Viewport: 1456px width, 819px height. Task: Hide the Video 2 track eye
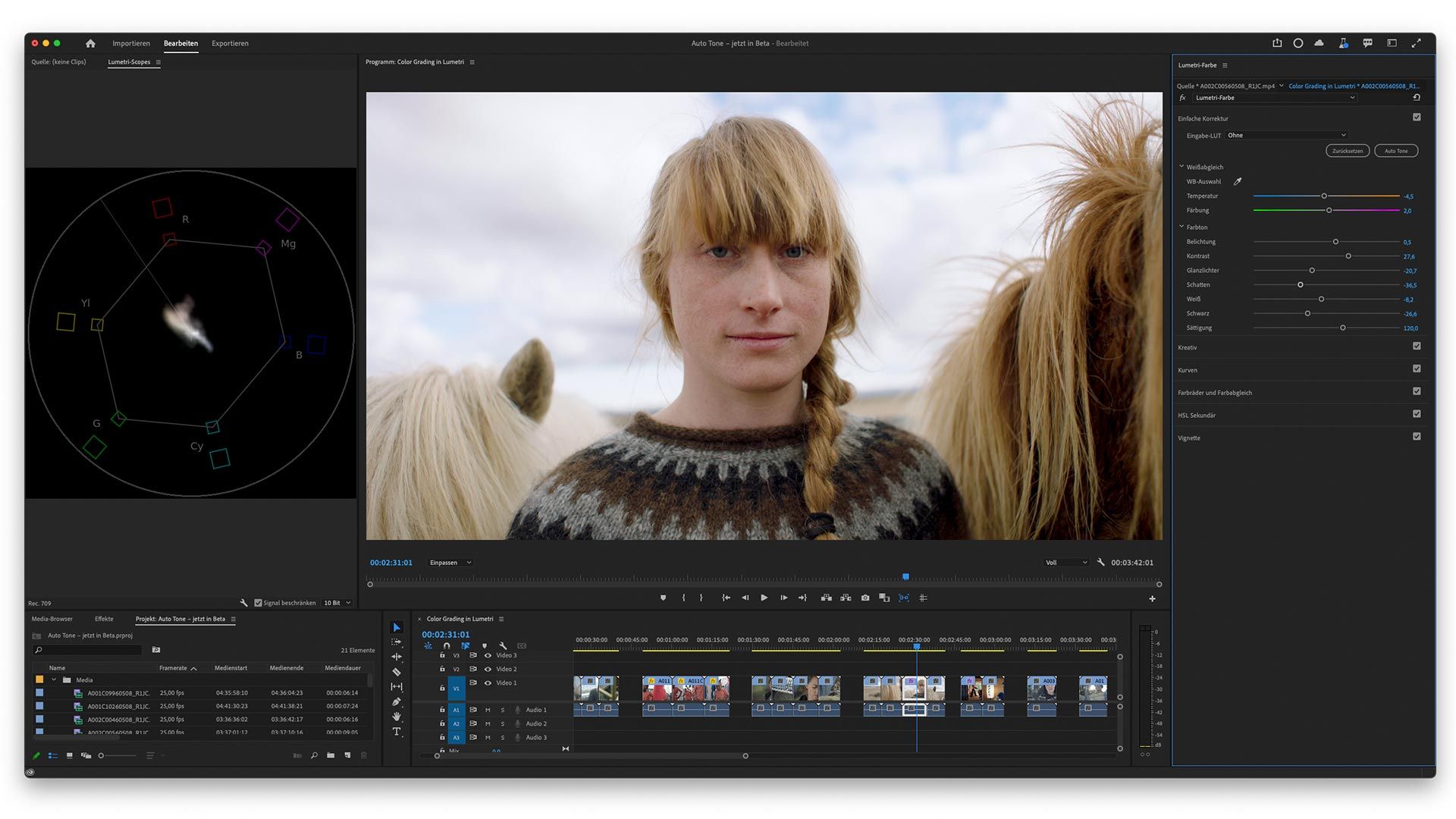[488, 669]
